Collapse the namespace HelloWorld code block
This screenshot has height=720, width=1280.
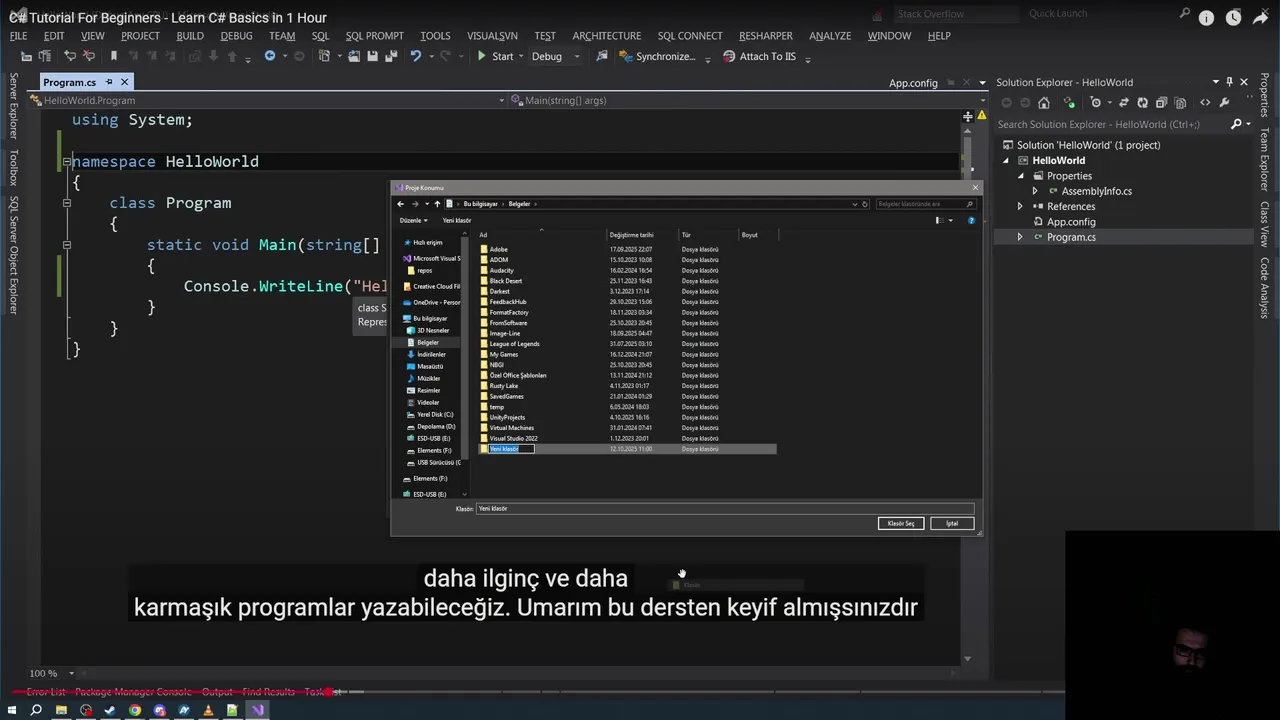(67, 161)
